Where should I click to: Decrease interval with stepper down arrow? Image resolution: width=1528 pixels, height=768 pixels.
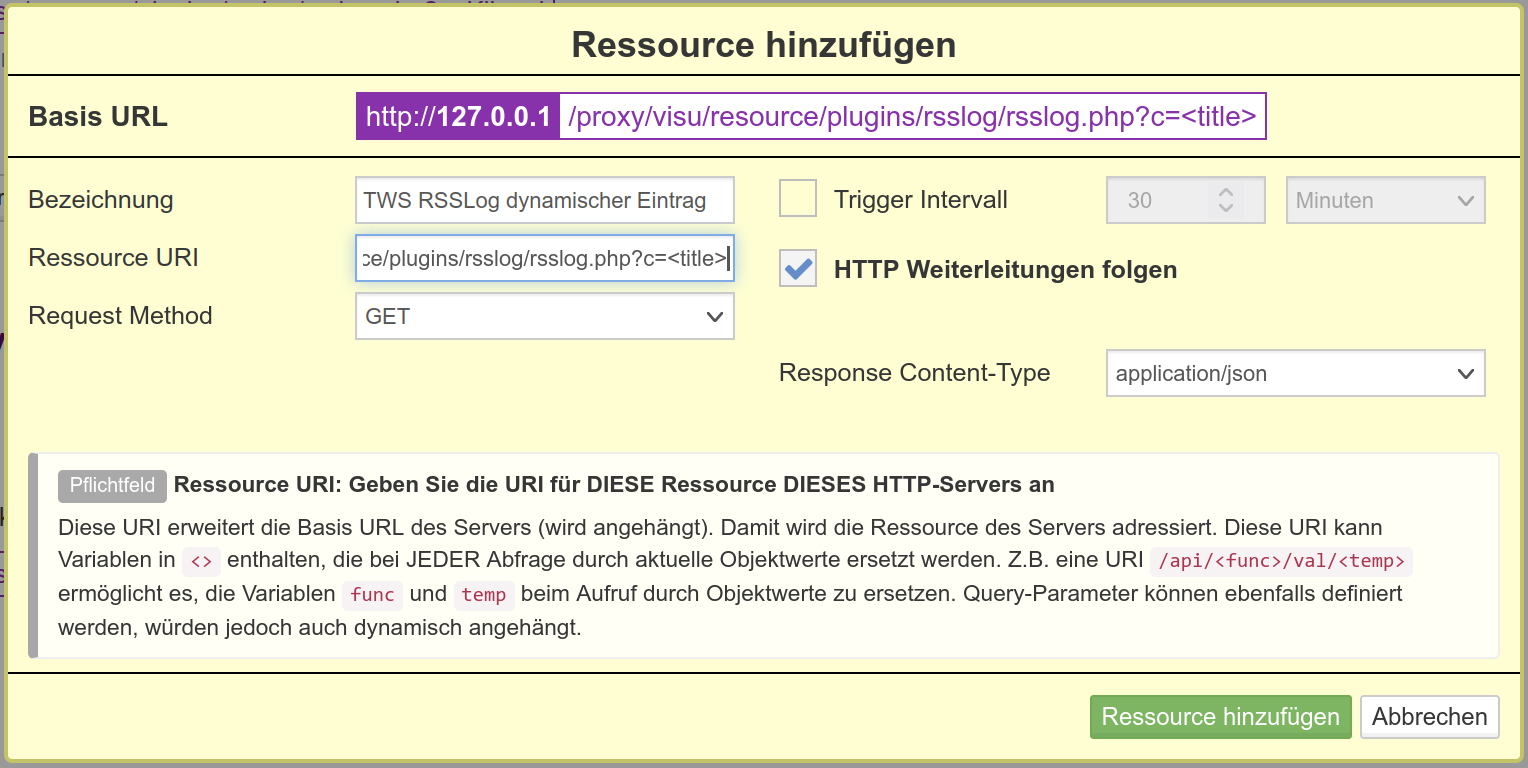coord(1226,209)
